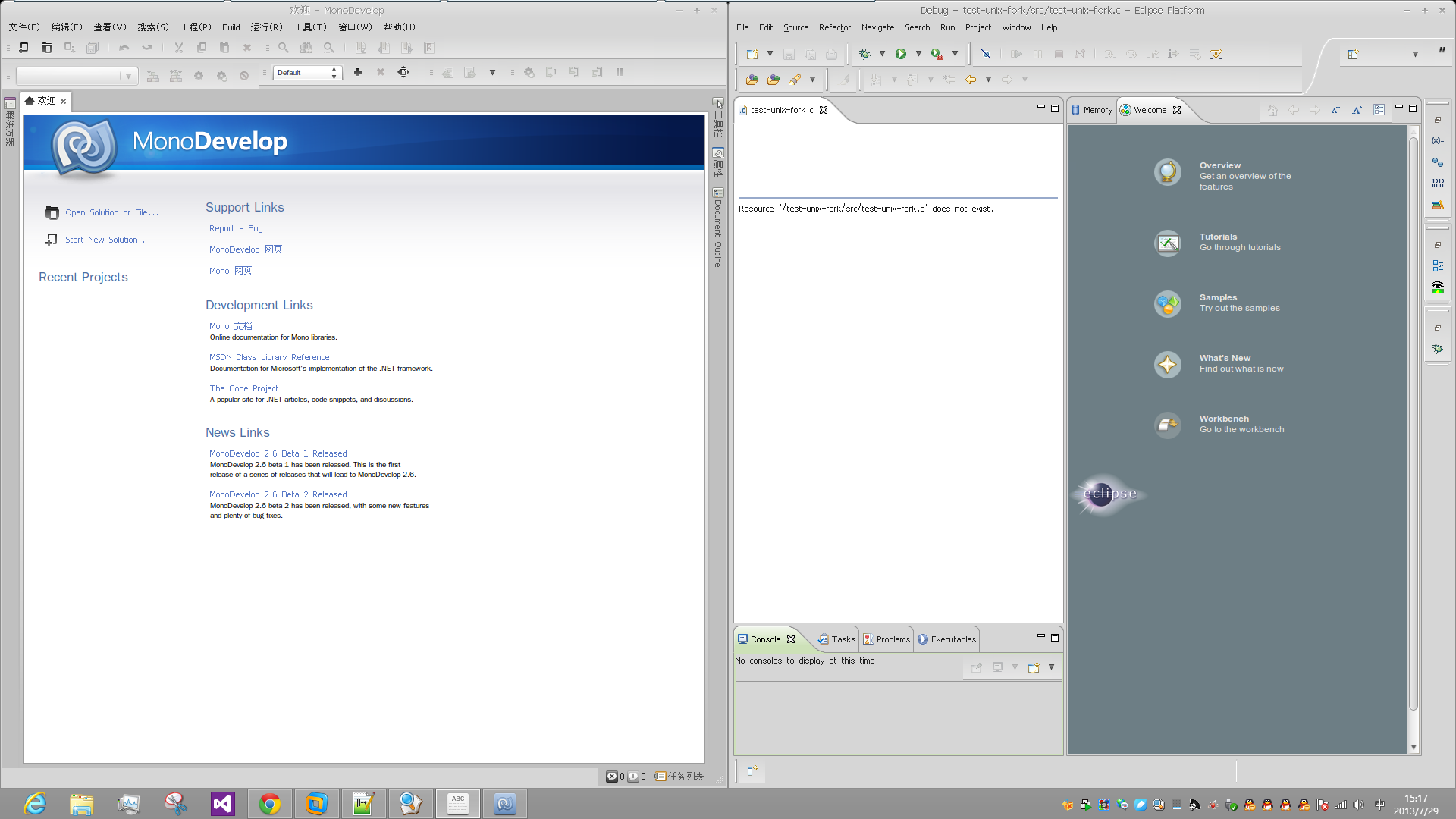The height and width of the screenshot is (819, 1456).
Task: Click the Welcome view vertical scrollbar
Action: [x=1414, y=425]
